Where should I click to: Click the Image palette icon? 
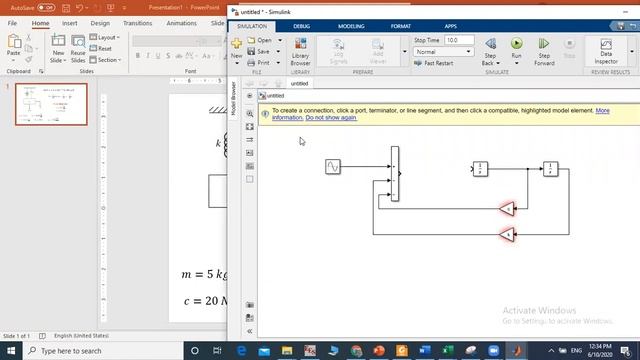pyautogui.click(x=250, y=153)
